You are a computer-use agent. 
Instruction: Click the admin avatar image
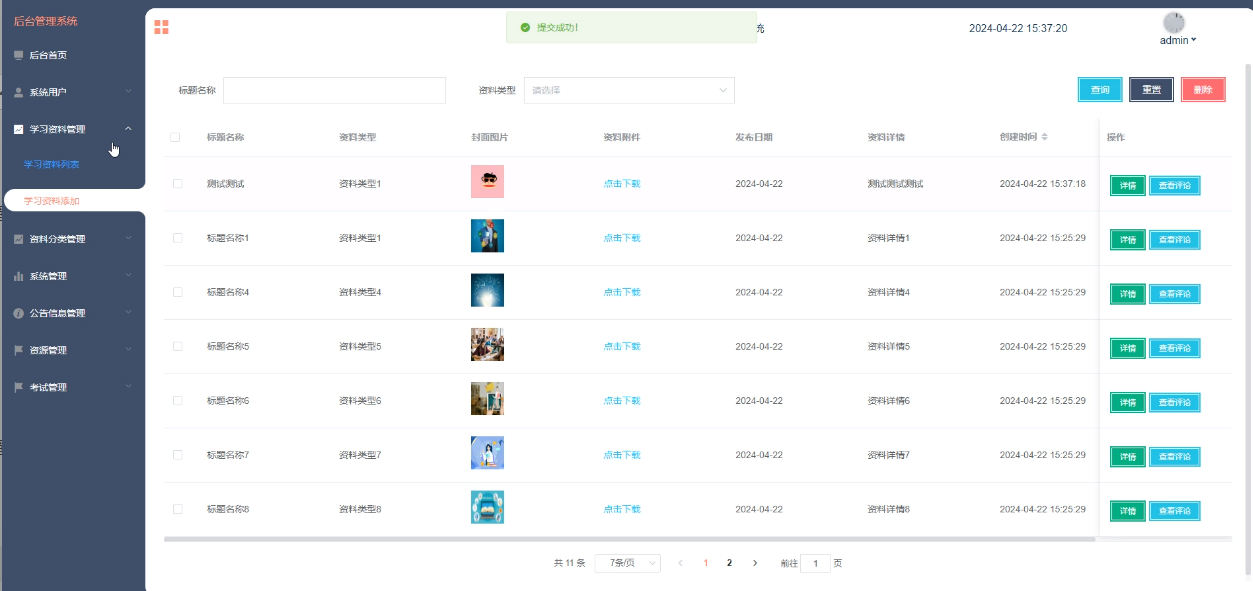[x=1174, y=23]
